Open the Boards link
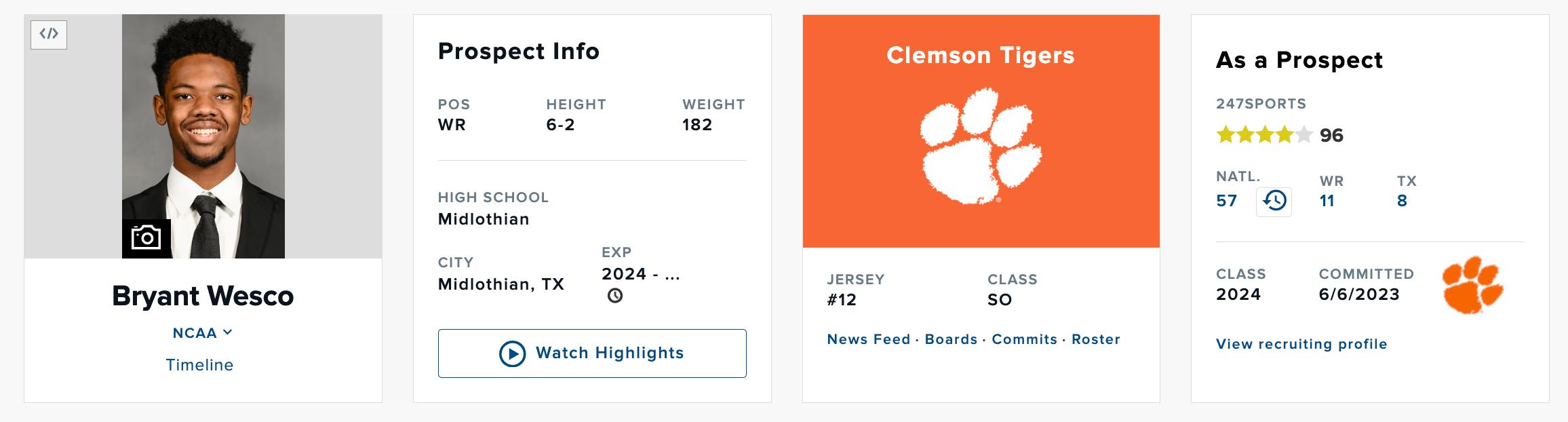 click(951, 339)
